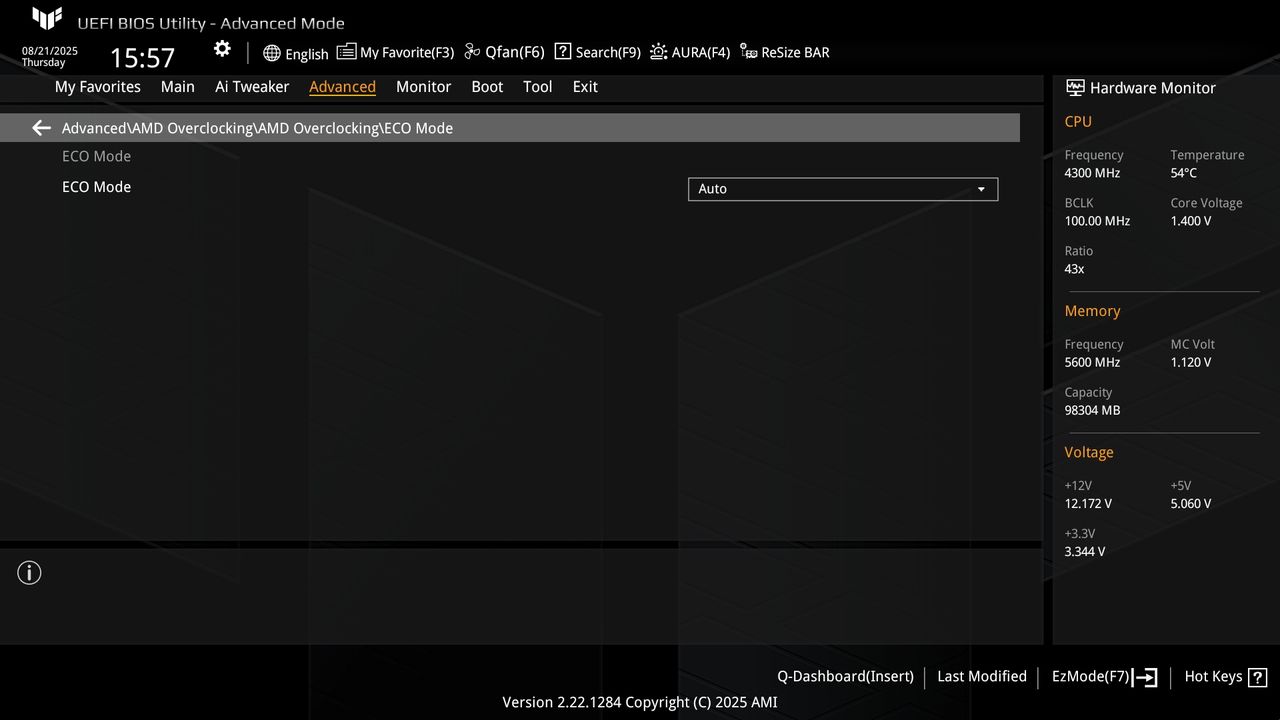Open Q-Dashboard
The height and width of the screenshot is (720, 1280).
[845, 677]
